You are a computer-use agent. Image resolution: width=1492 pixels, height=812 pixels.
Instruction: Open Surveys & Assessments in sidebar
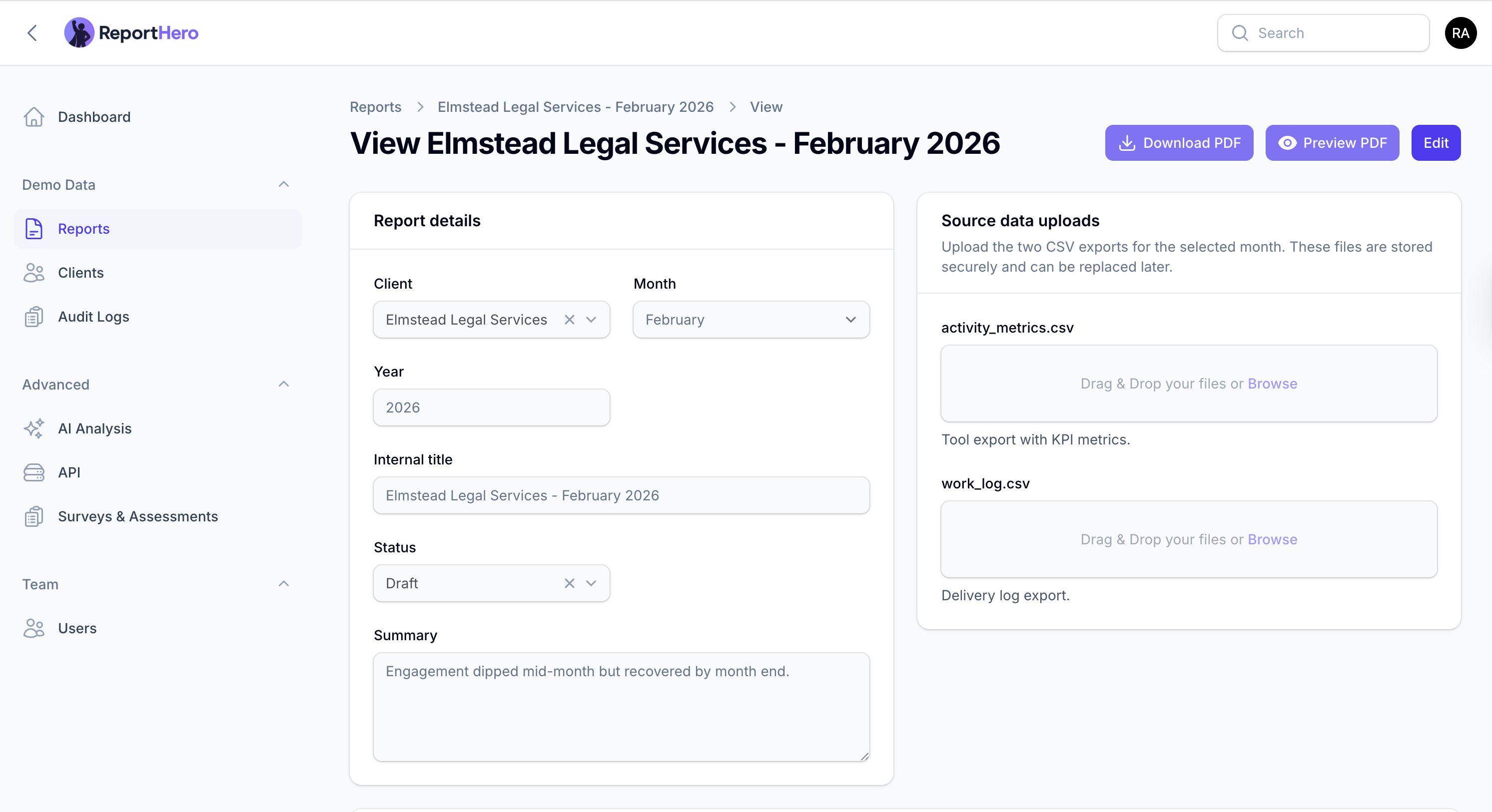pos(138,516)
